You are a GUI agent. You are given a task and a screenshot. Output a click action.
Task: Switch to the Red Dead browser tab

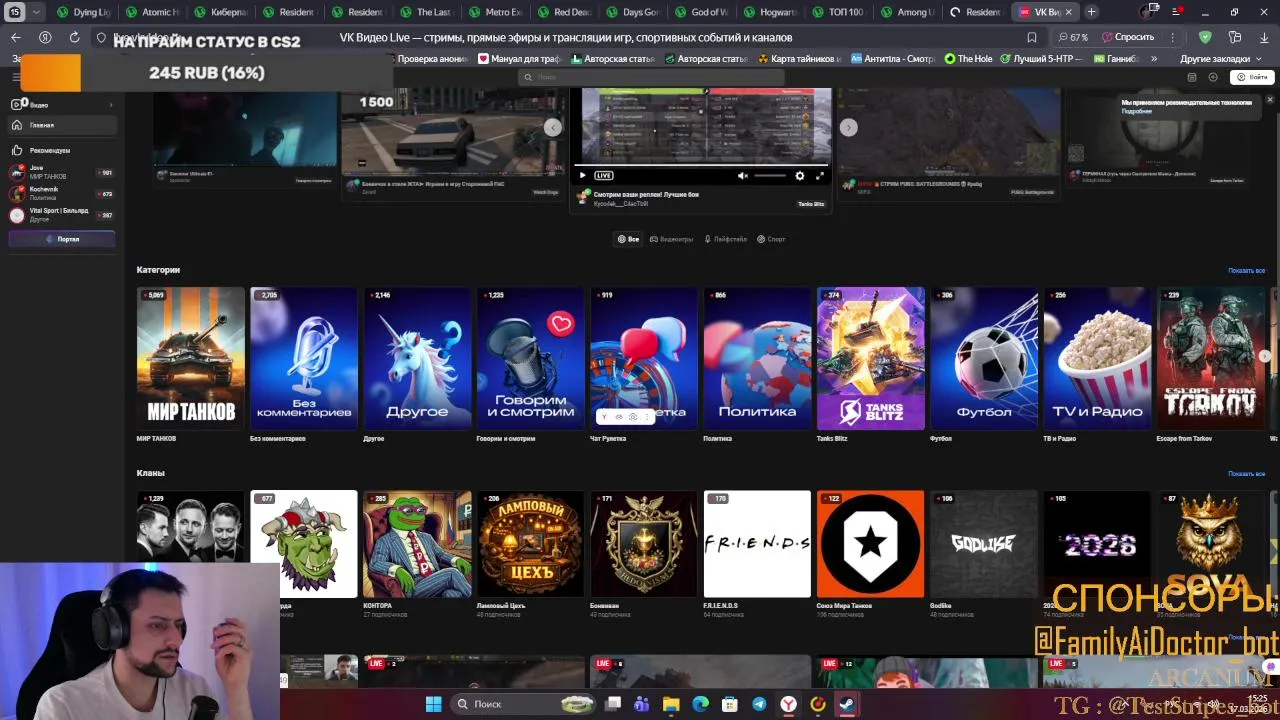point(566,12)
